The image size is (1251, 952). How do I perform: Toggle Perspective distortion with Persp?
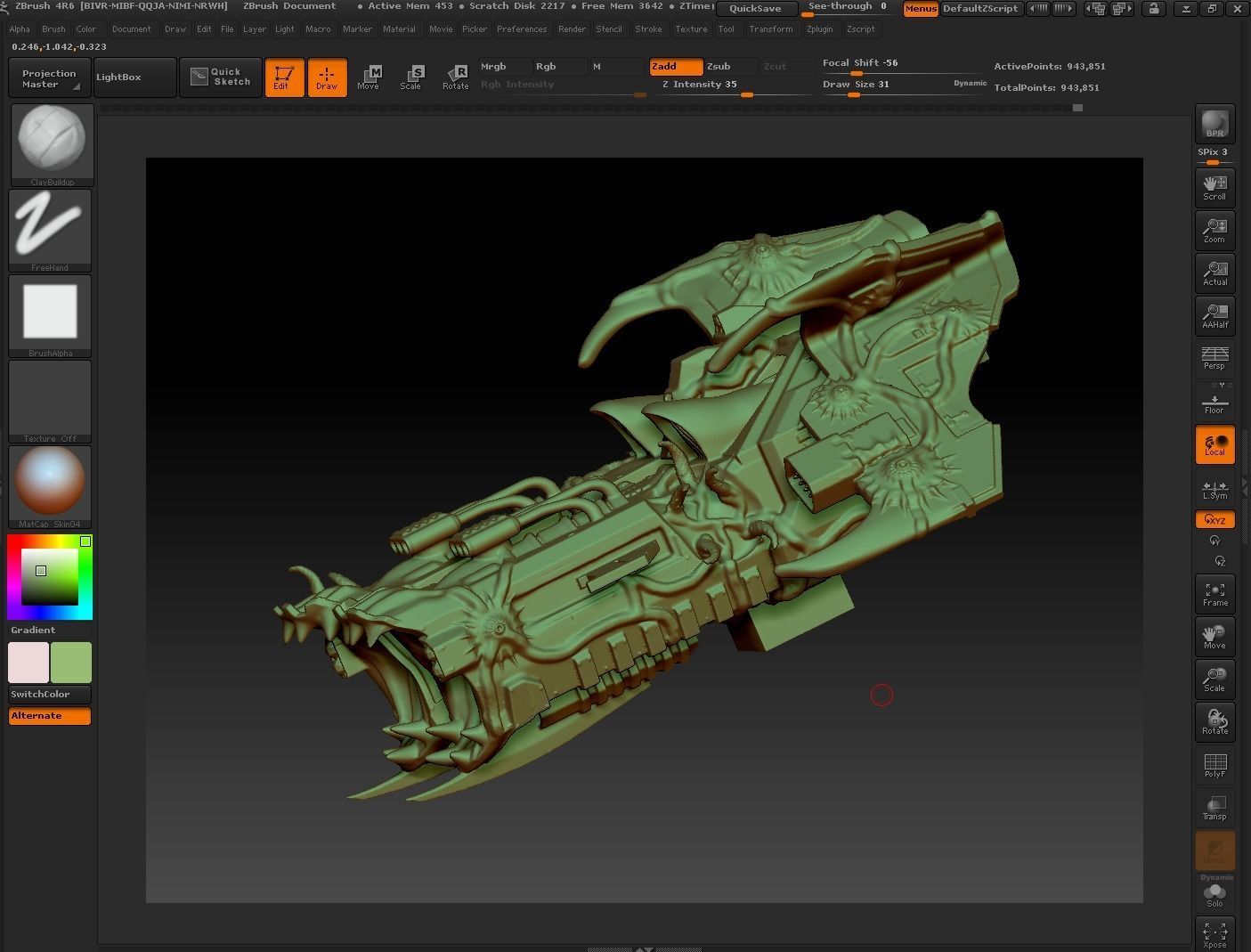point(1214,358)
